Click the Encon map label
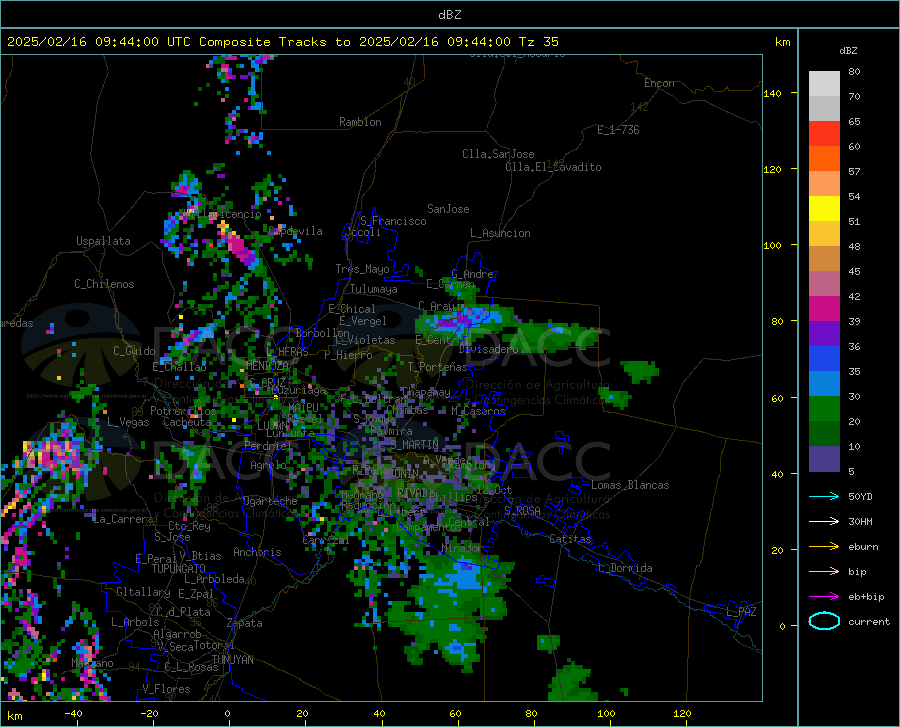 click(659, 83)
